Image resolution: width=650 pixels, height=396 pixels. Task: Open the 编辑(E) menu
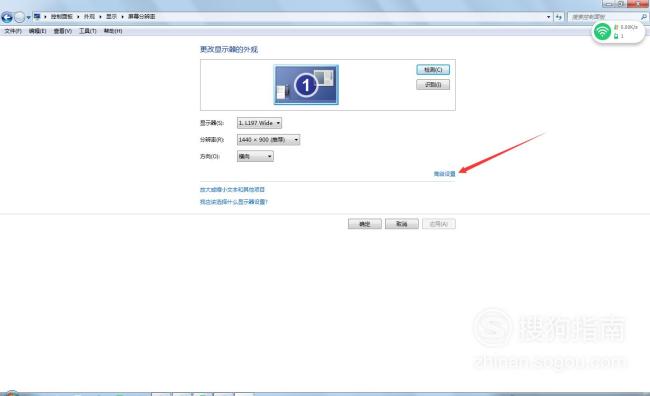tap(37, 31)
